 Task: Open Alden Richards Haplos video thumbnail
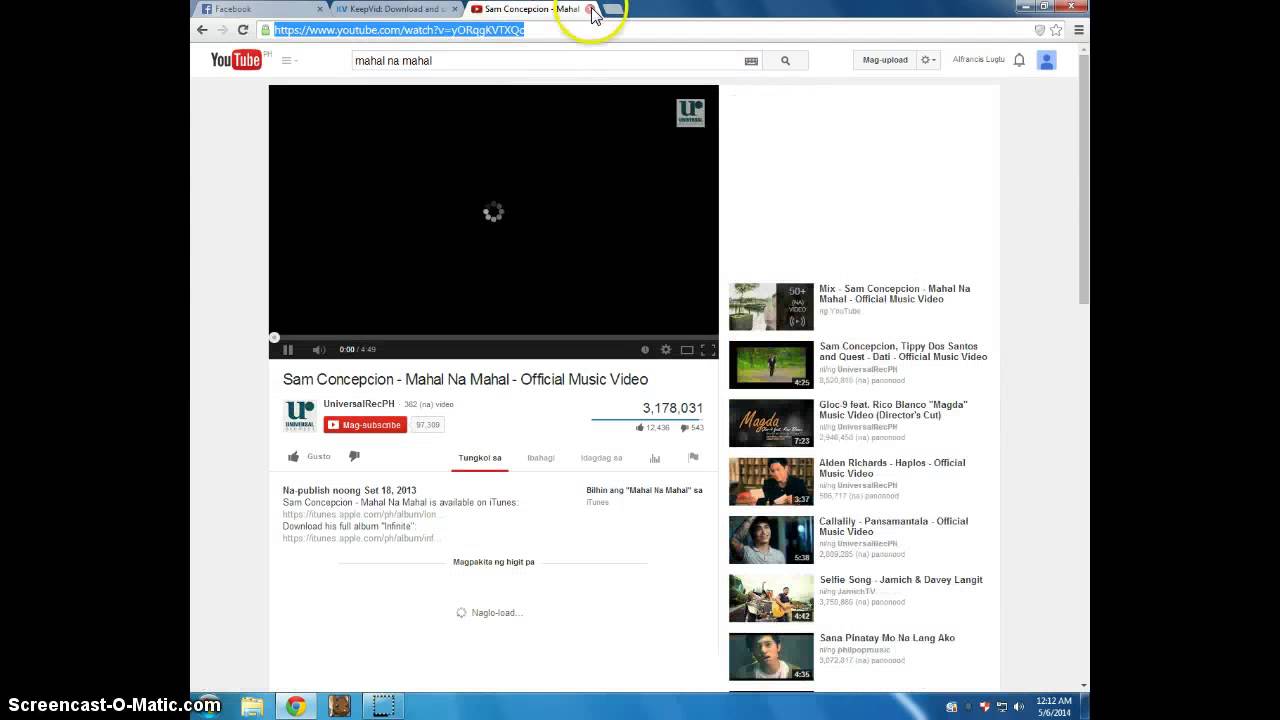pyautogui.click(x=771, y=482)
